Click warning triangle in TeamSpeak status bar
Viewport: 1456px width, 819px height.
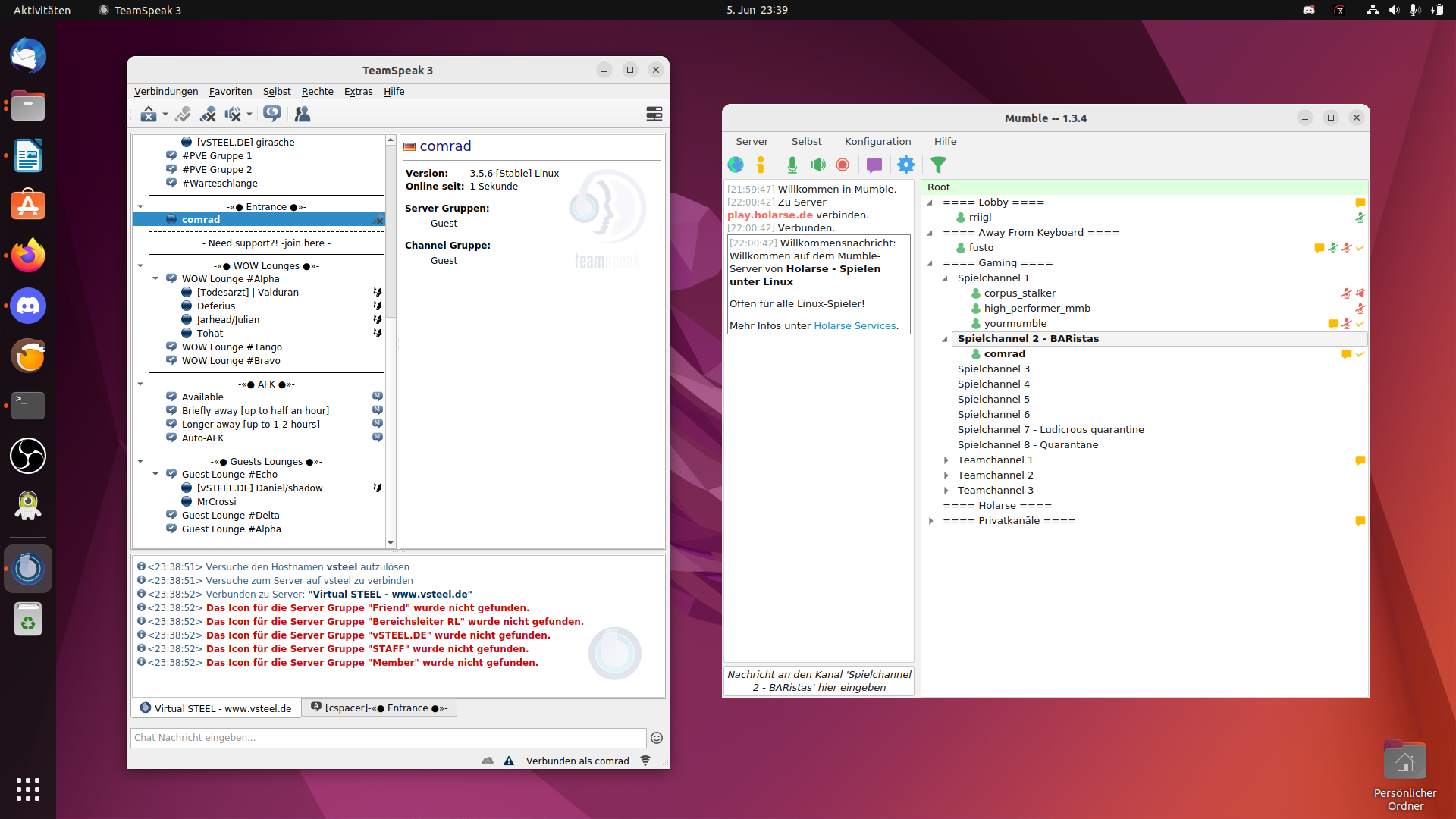click(x=509, y=761)
